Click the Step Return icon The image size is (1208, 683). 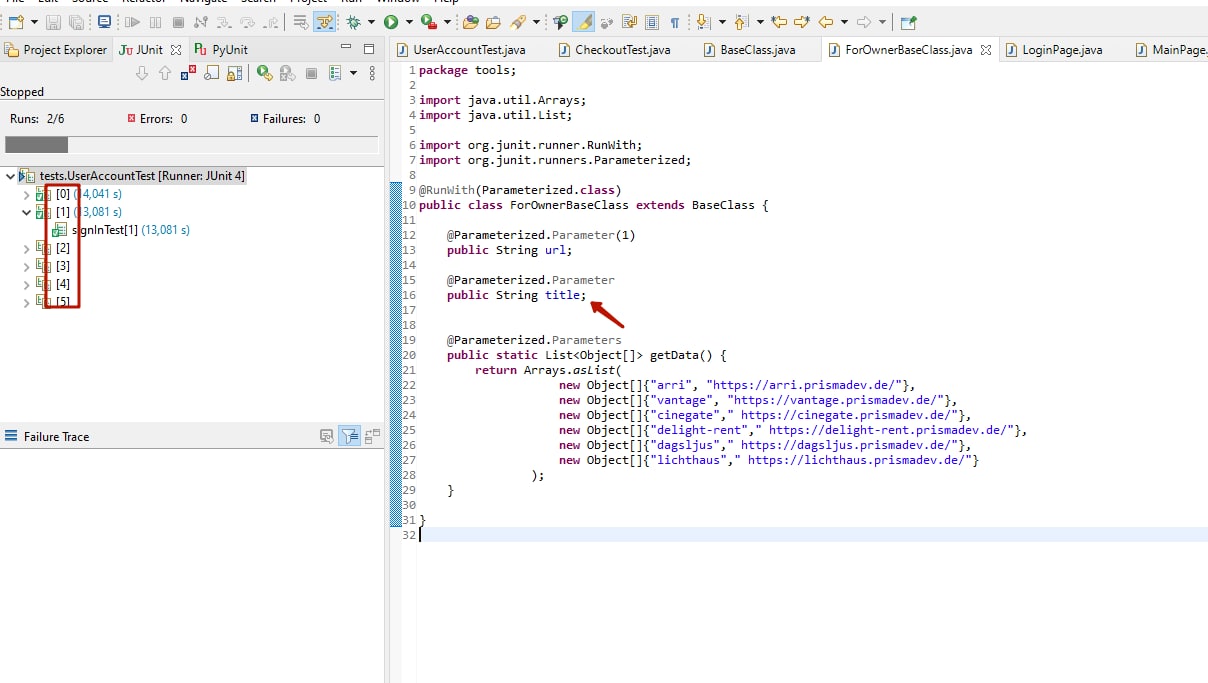point(271,22)
